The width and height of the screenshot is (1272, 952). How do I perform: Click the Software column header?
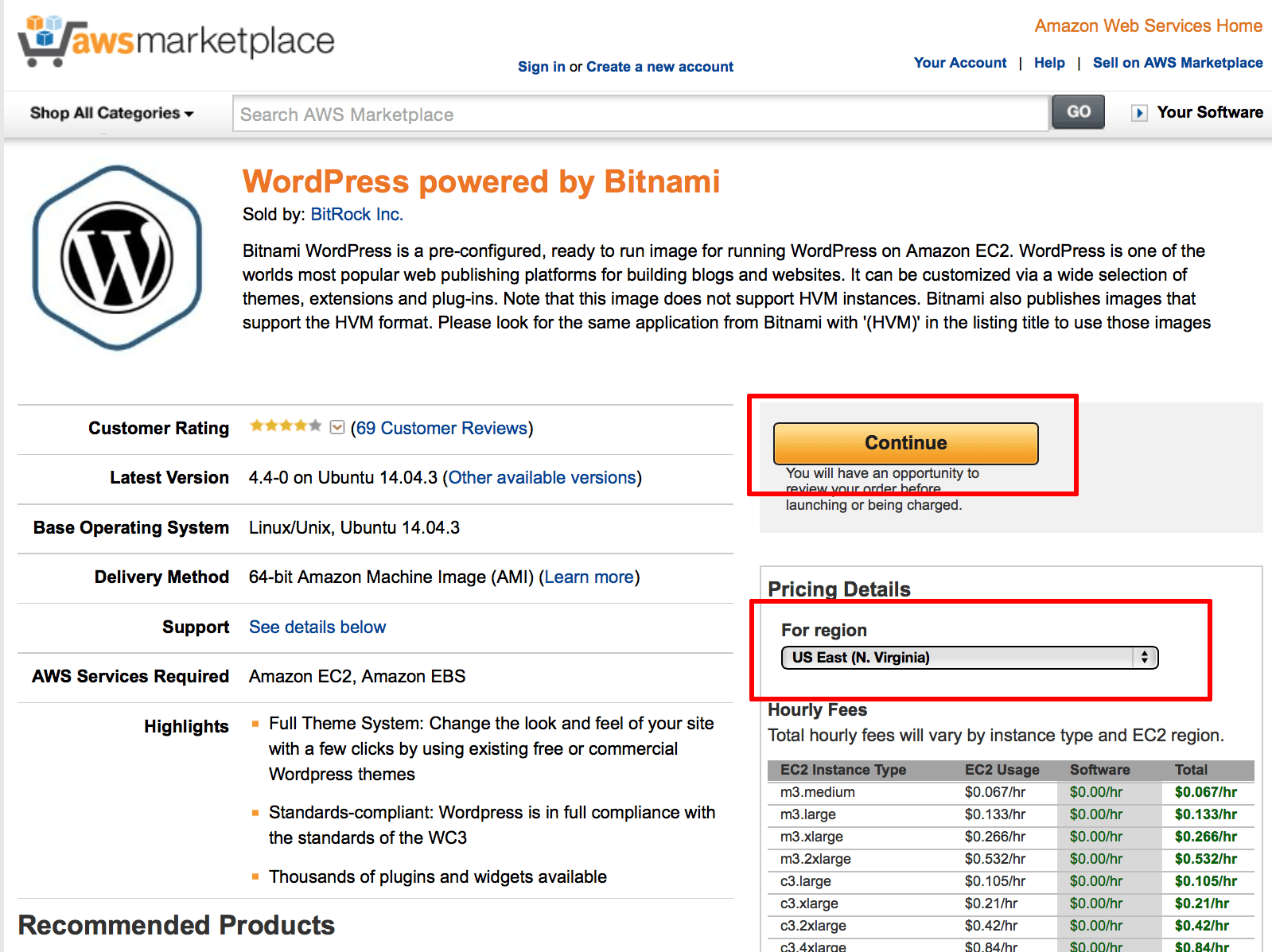click(1100, 770)
